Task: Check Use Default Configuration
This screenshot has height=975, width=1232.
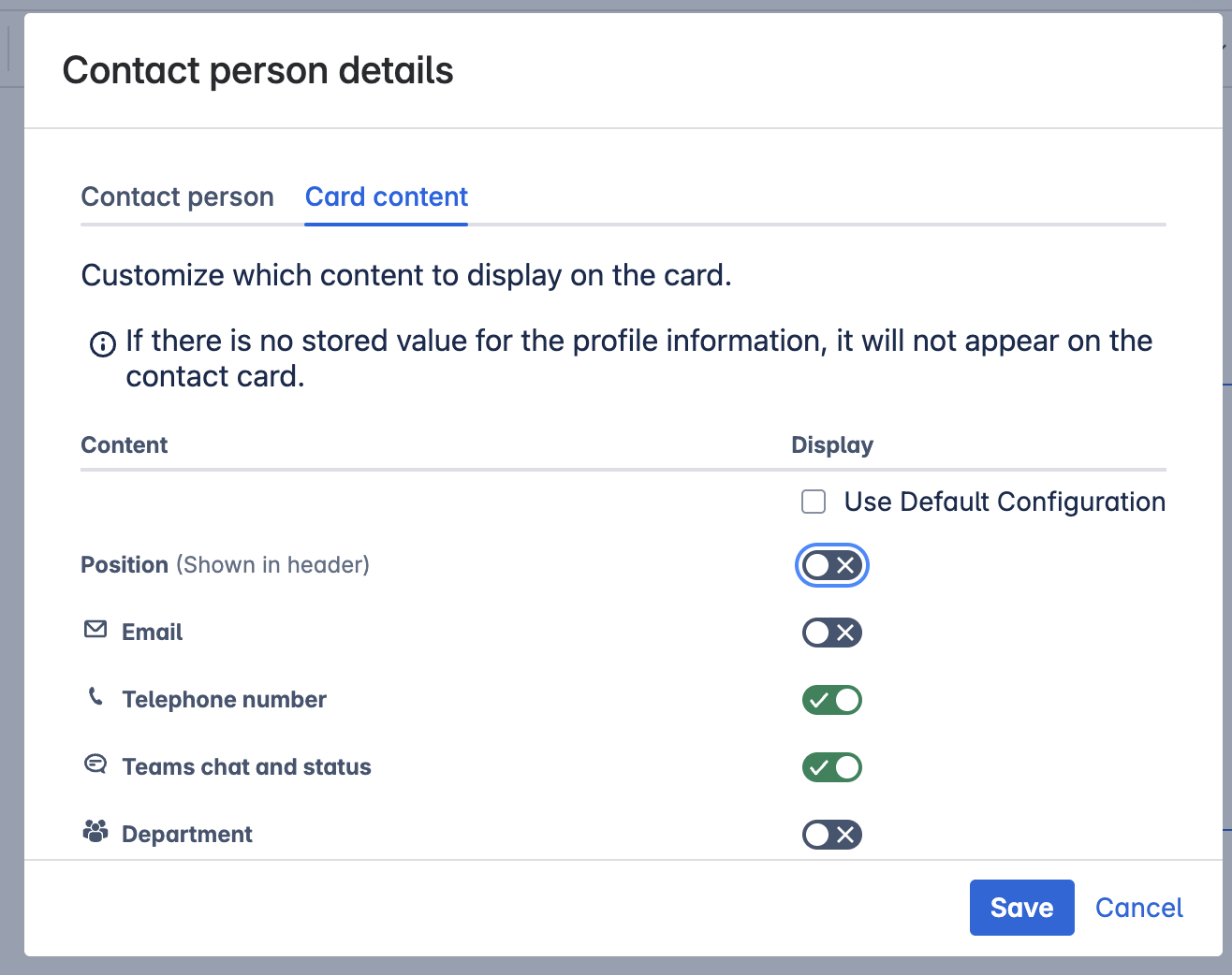Action: [x=813, y=502]
